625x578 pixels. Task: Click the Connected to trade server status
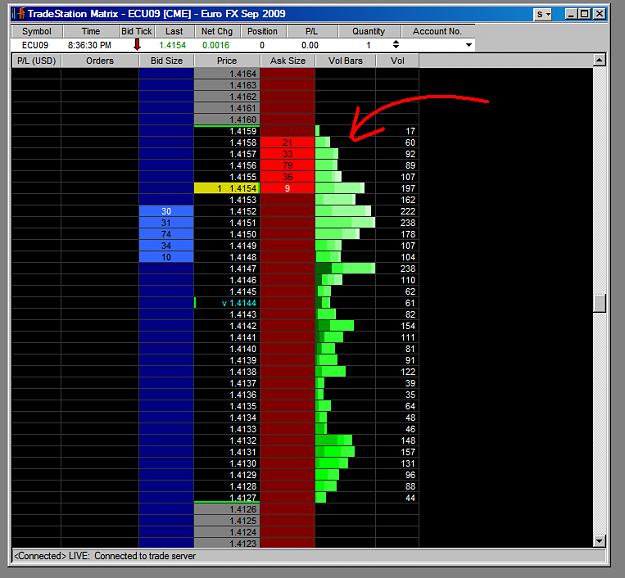click(105, 556)
